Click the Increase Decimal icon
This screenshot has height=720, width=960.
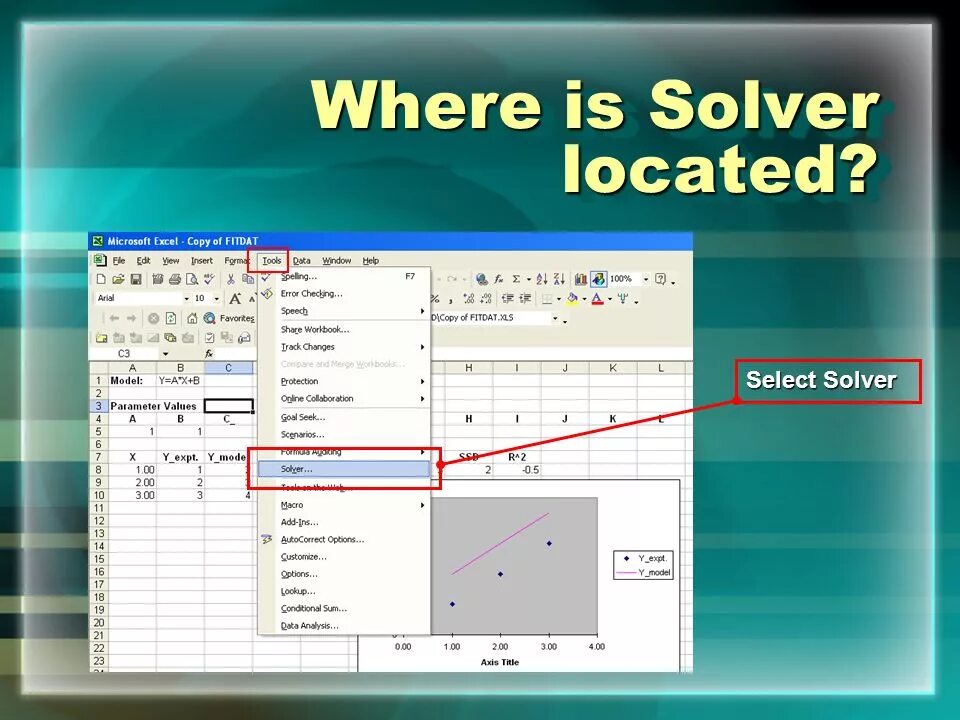click(x=468, y=299)
